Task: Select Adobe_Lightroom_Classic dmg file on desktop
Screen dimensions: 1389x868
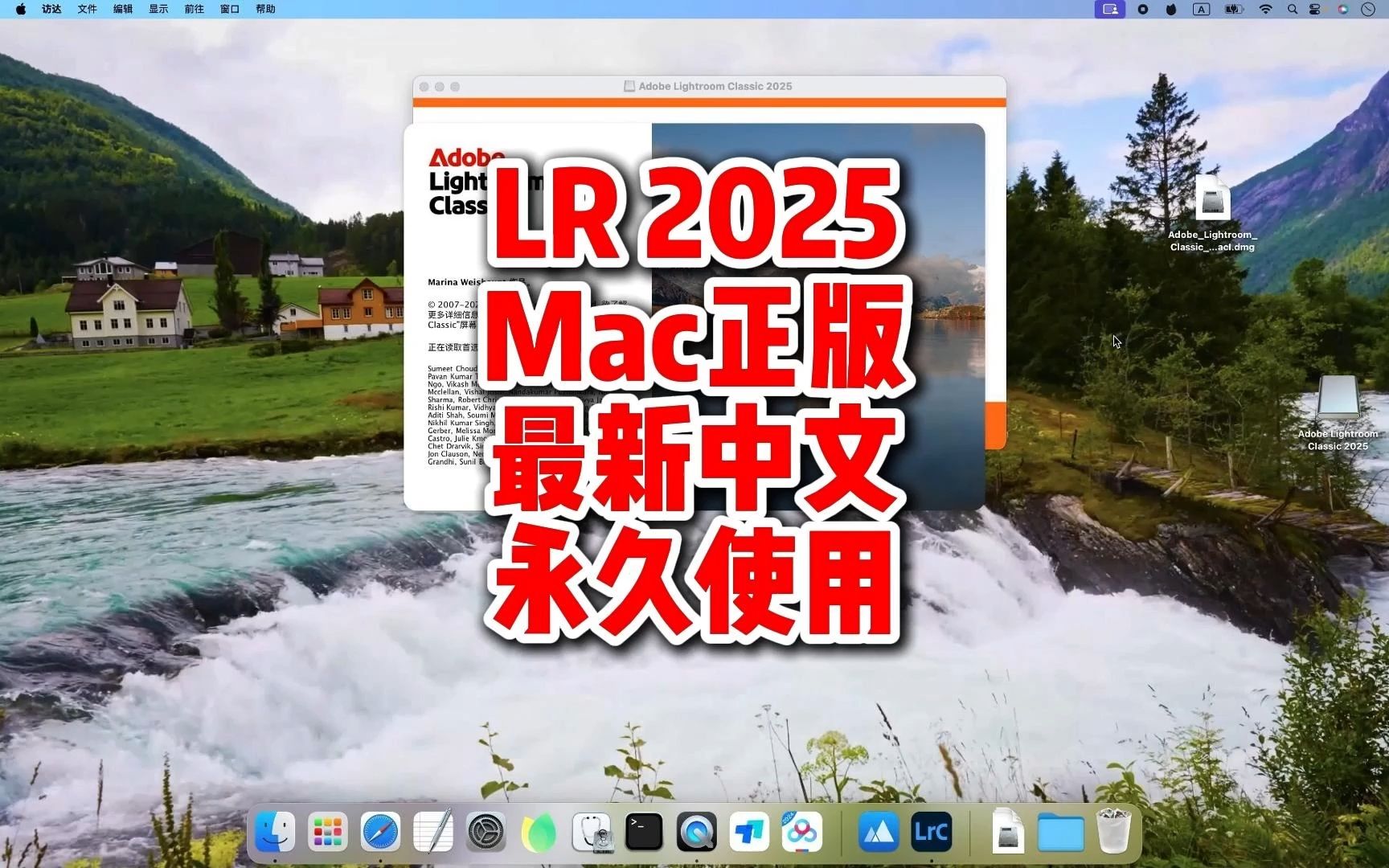Action: 1212,213
